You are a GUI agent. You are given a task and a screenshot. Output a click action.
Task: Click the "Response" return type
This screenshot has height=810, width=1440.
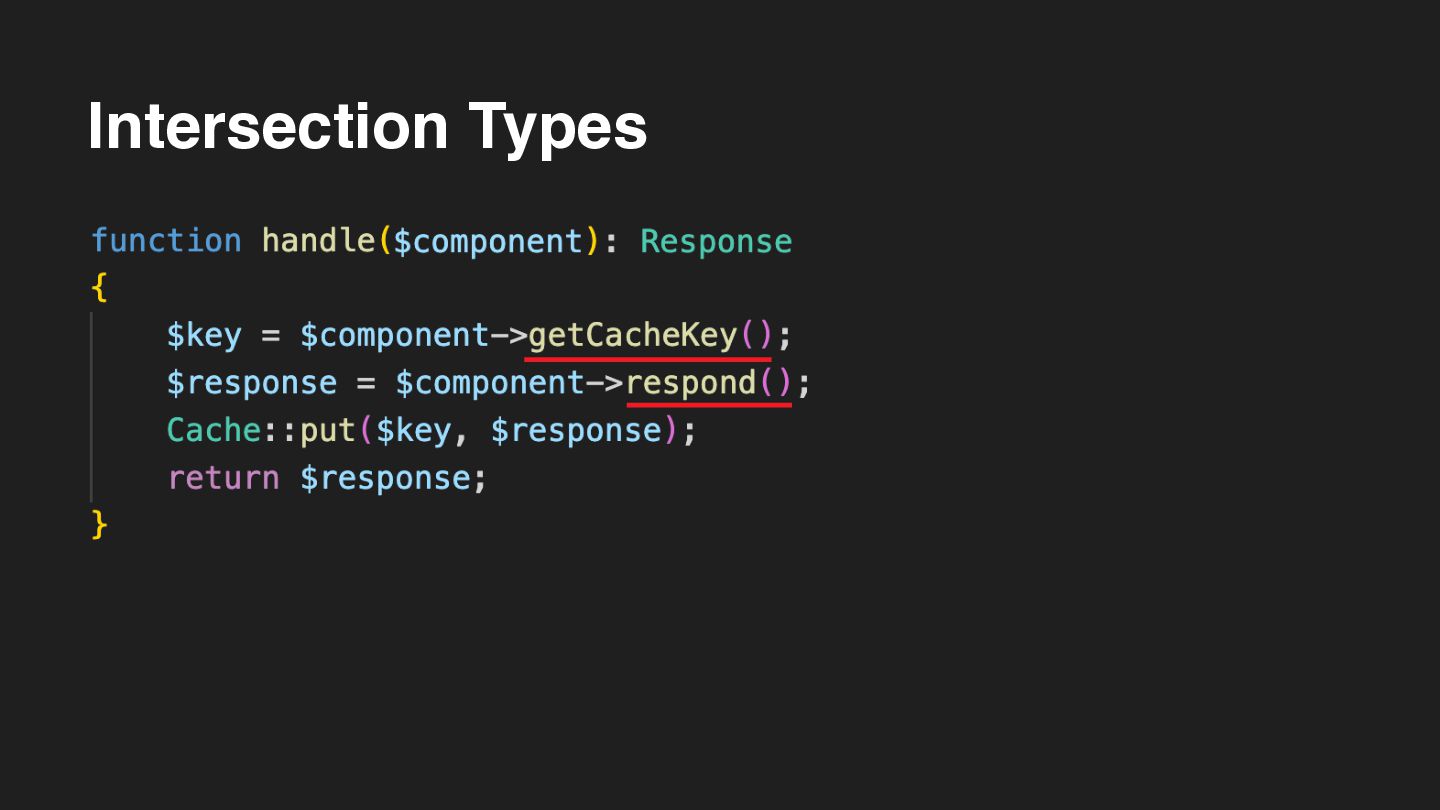716,241
